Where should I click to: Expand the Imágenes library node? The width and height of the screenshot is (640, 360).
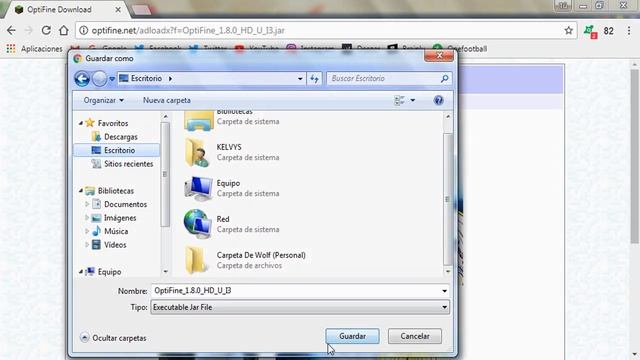87,218
